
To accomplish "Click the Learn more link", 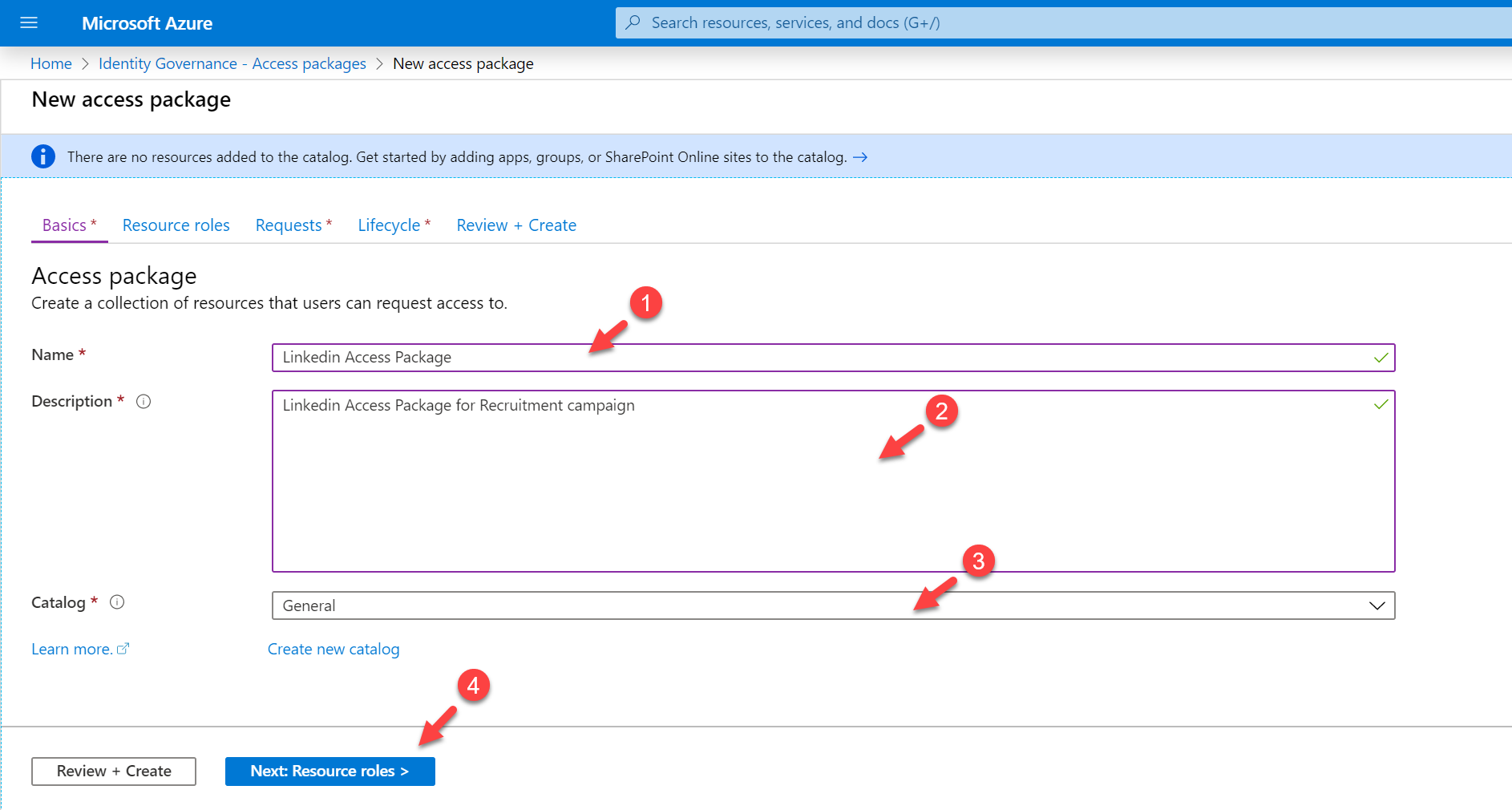I will [72, 649].
